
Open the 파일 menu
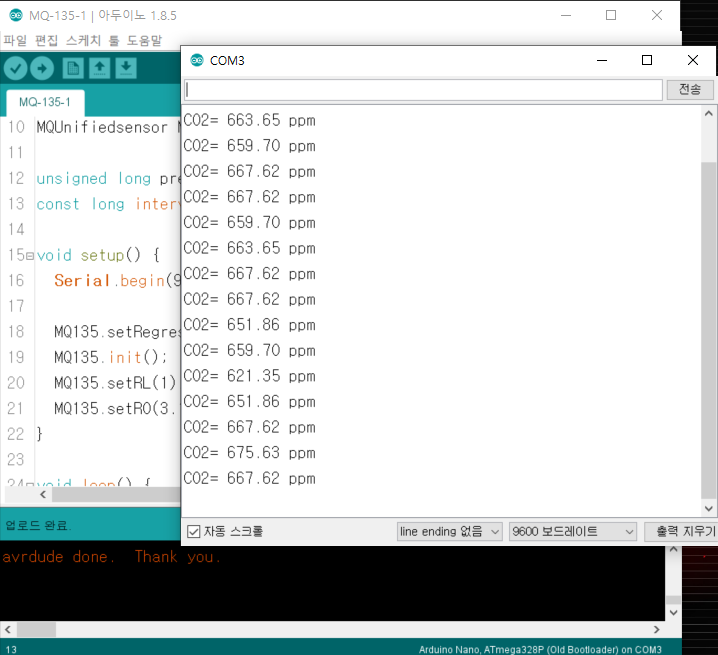pyautogui.click(x=15, y=40)
